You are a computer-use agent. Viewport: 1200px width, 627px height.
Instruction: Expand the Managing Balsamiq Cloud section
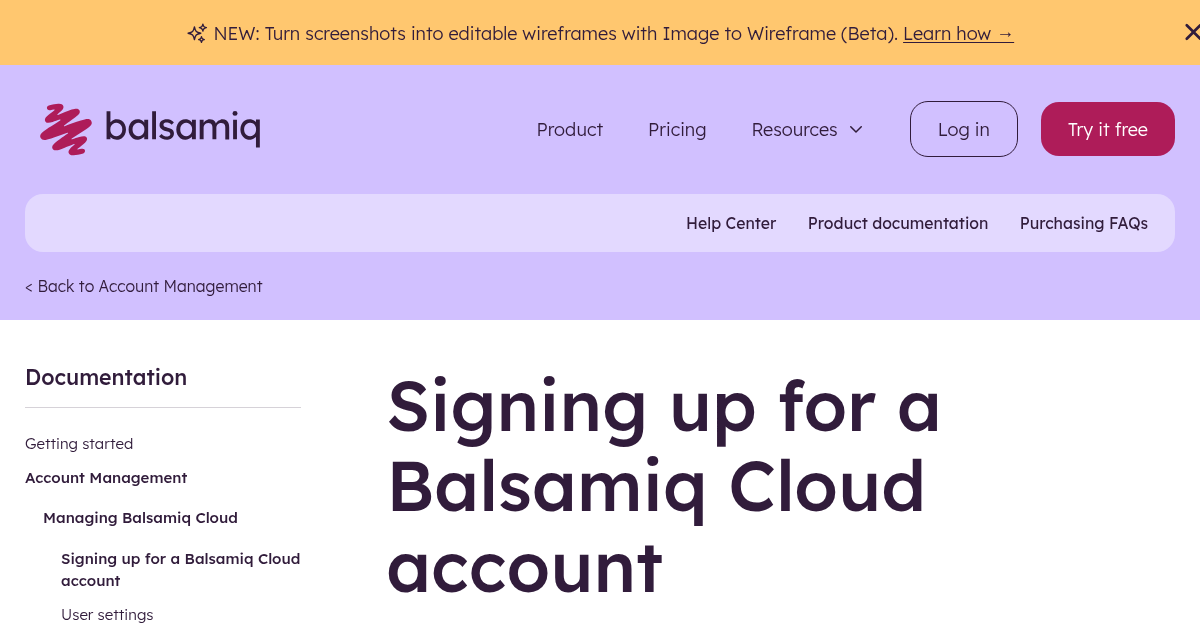tap(140, 517)
